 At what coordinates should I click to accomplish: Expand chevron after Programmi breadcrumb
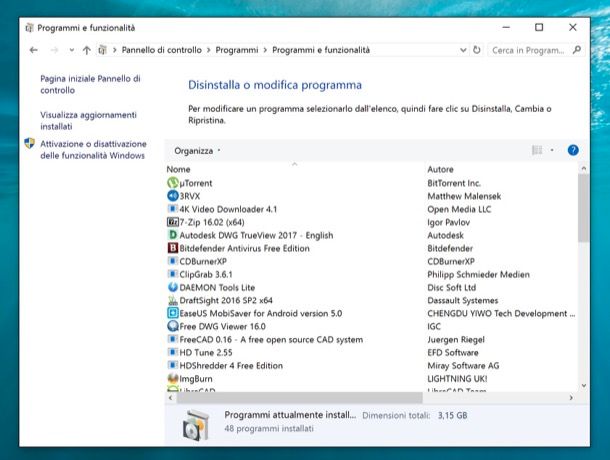[x=265, y=50]
